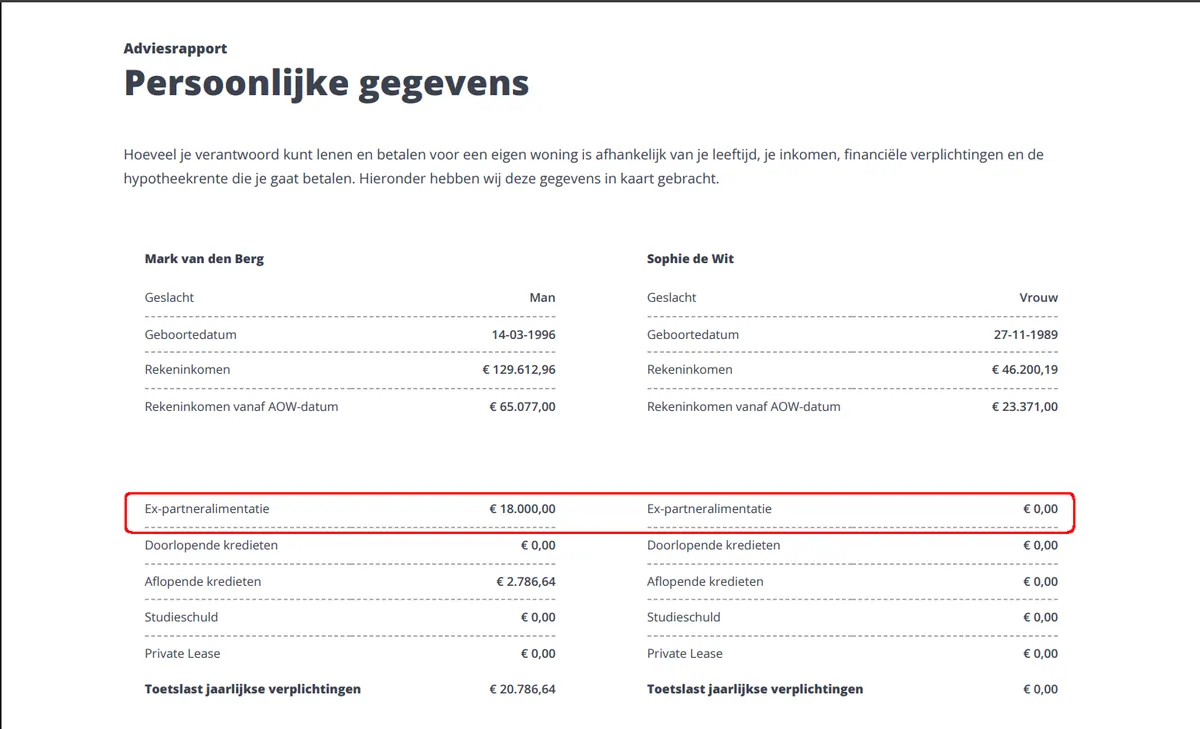1200x729 pixels.
Task: Select Mark's 'Doorlopende kredieten' label
Action: 212,545
